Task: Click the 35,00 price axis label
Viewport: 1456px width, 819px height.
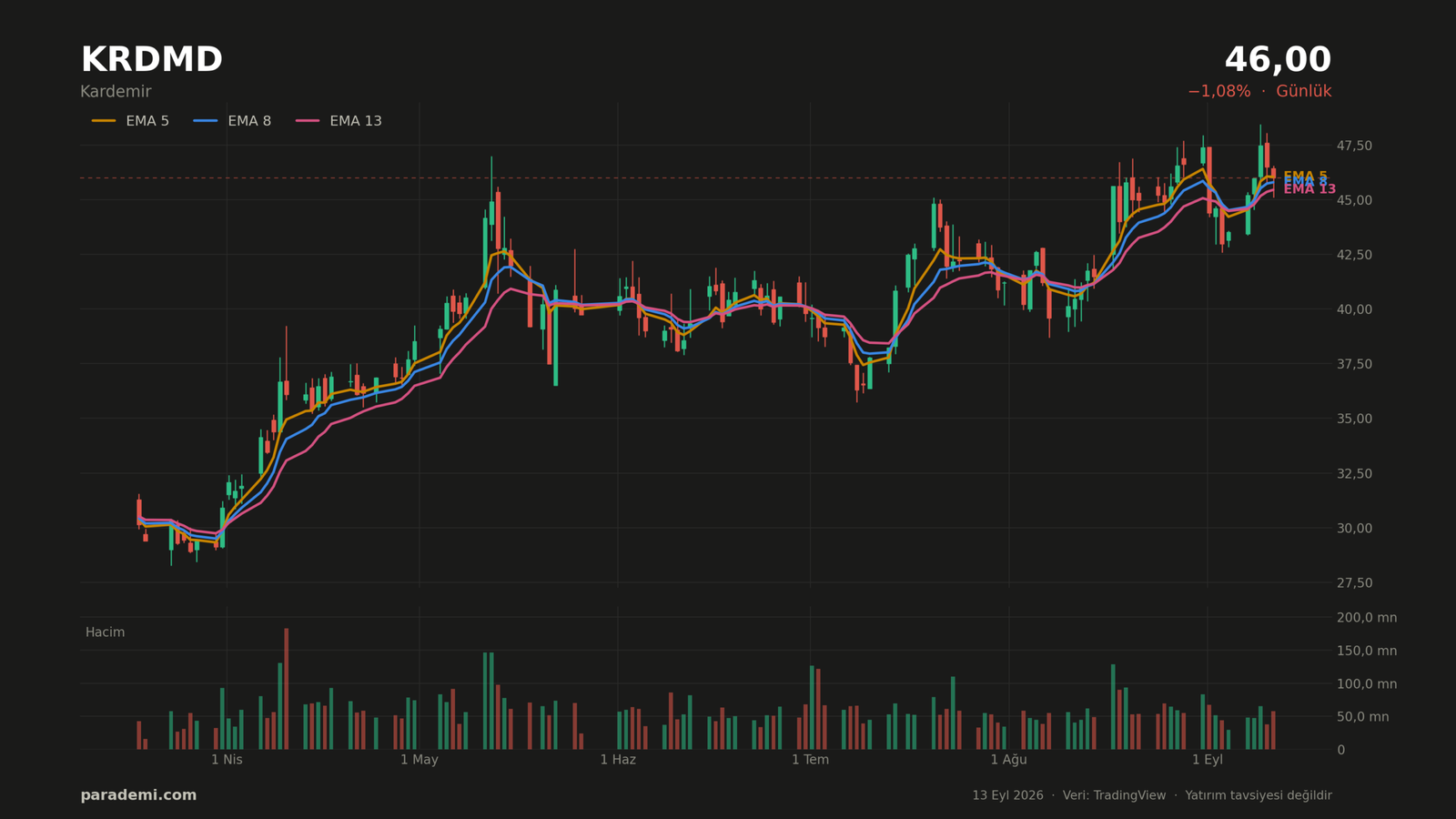Action: (x=1354, y=419)
